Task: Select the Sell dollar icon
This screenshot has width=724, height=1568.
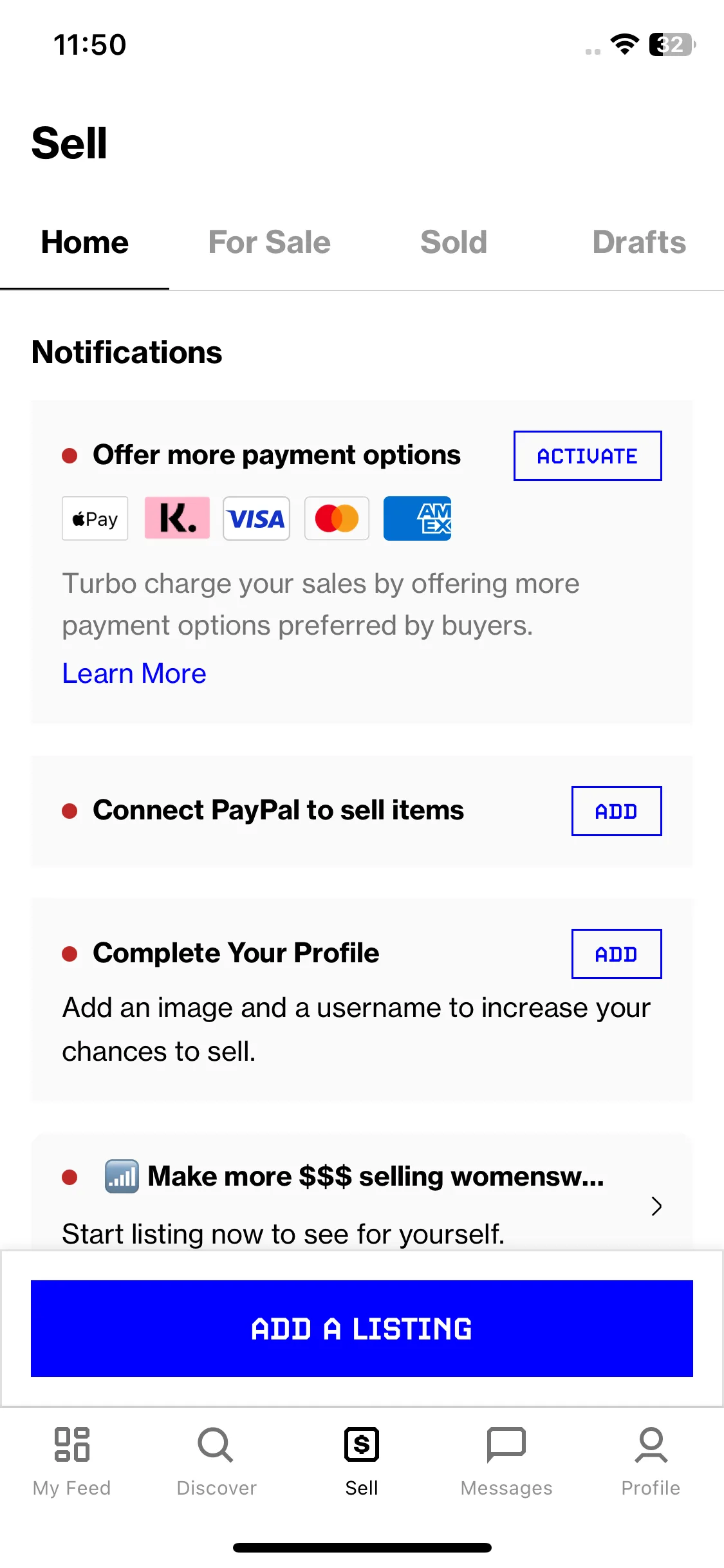Action: click(x=362, y=1444)
